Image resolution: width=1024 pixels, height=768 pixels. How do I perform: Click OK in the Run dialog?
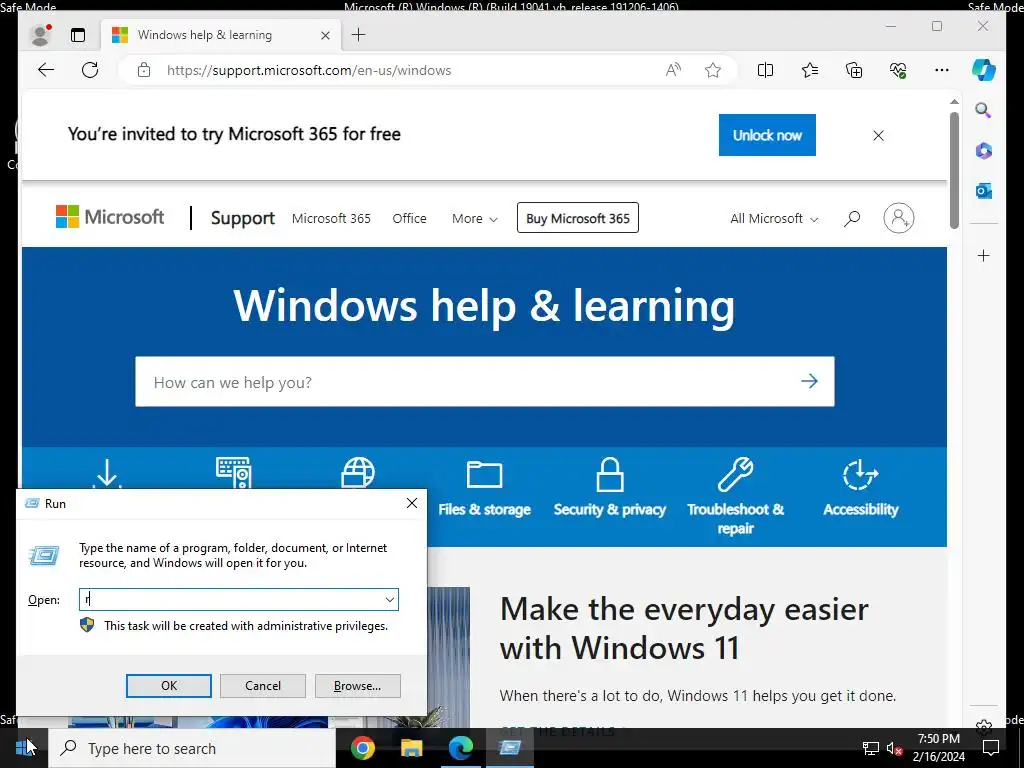(x=168, y=686)
